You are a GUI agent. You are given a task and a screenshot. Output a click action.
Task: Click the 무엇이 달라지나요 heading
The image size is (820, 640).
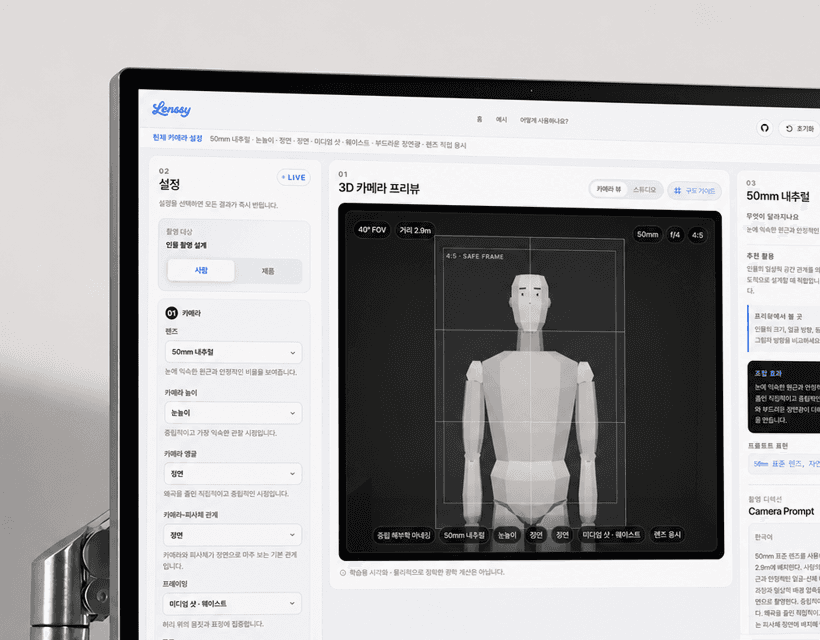(772, 216)
